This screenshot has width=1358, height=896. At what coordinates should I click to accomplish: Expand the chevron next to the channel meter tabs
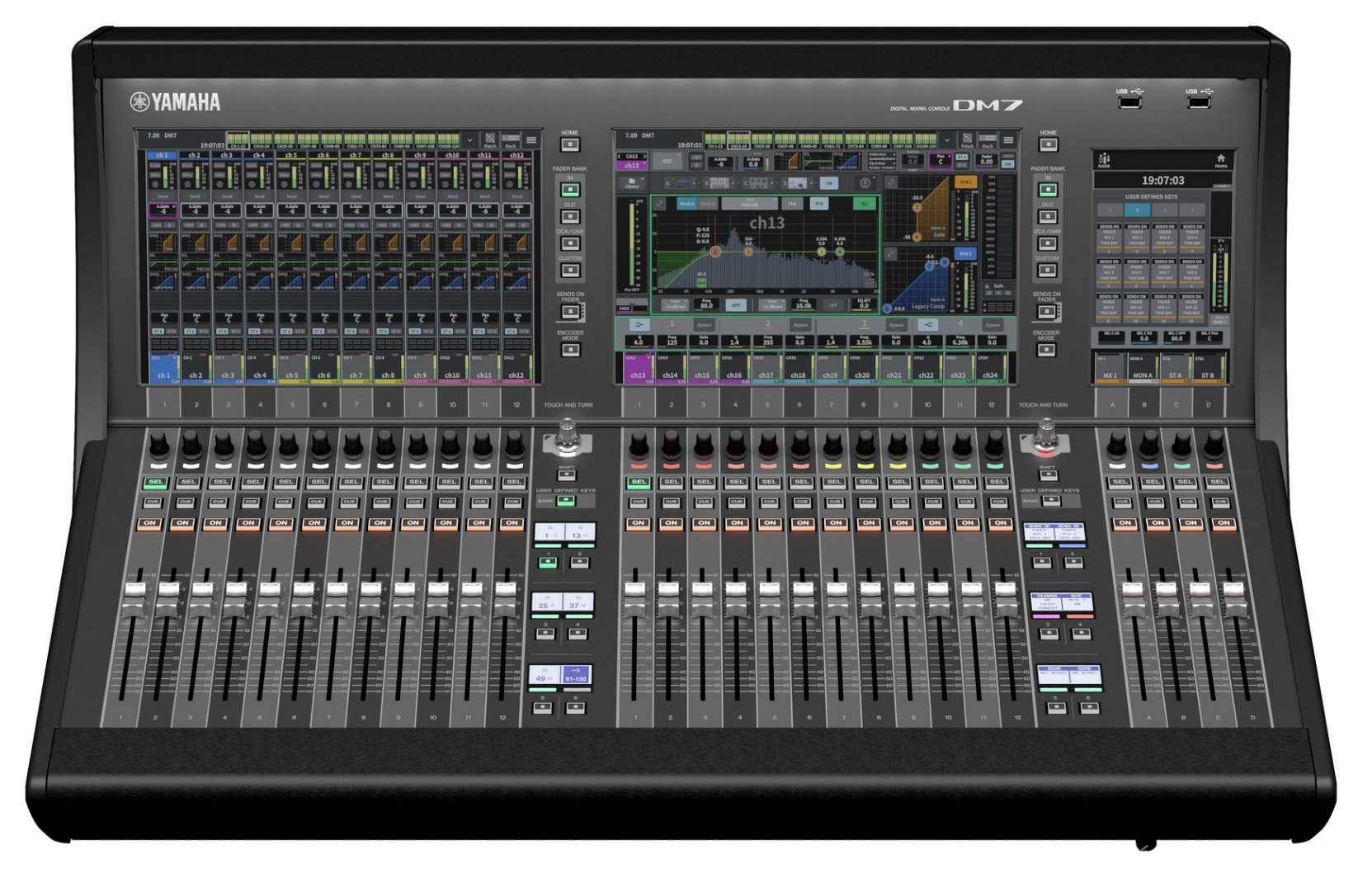point(946,139)
